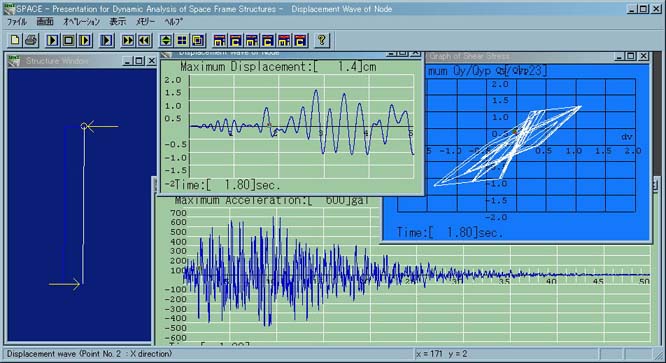The width and height of the screenshot is (666, 363).
Task: Click the cascade windows icon
Action: [x=198, y=40]
